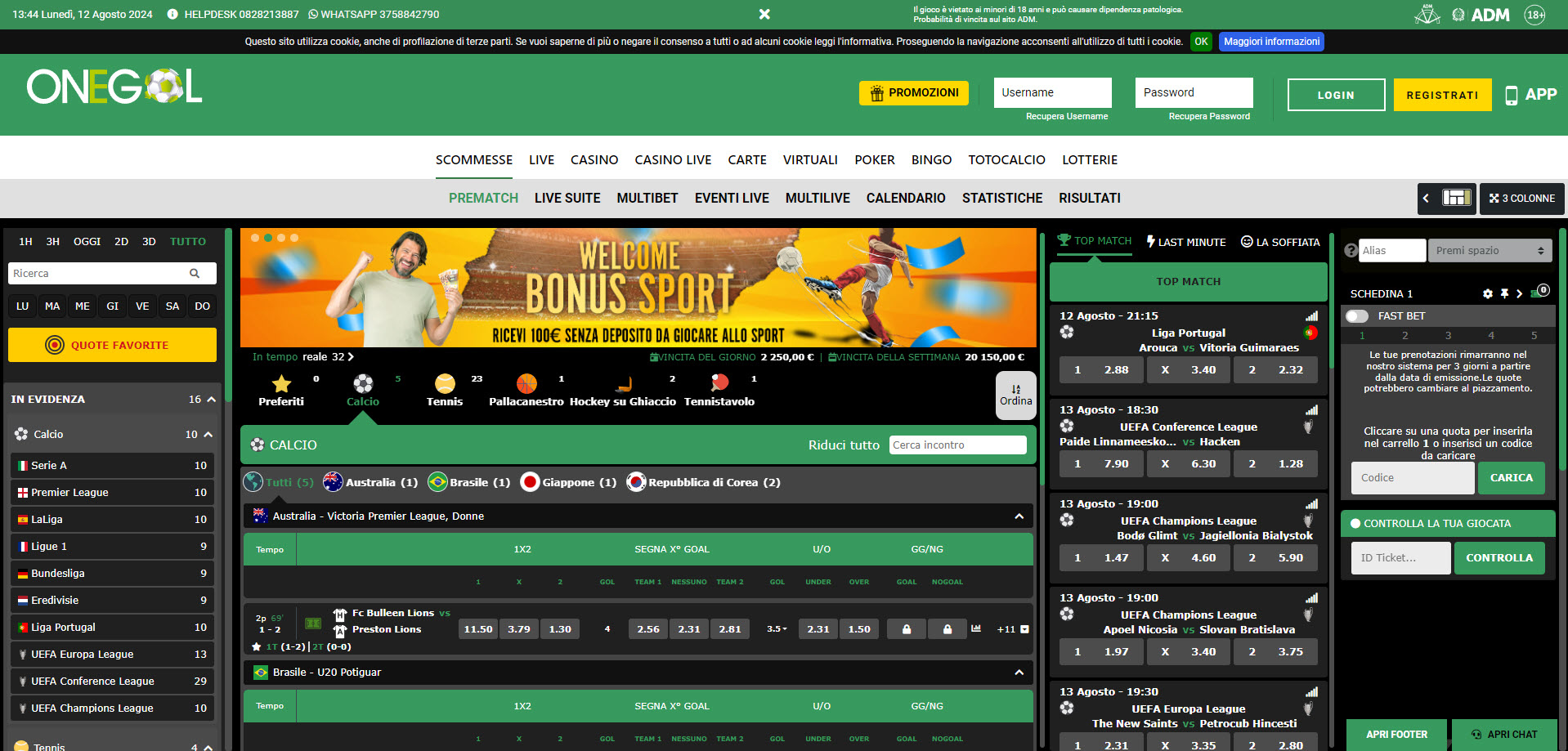Select the TUTTO time filter
Image resolution: width=1568 pixels, height=751 pixels.
tap(188, 241)
